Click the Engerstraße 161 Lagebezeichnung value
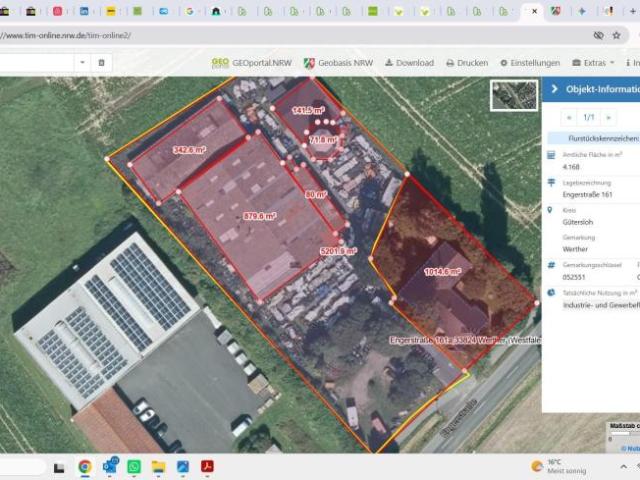 coord(587,195)
